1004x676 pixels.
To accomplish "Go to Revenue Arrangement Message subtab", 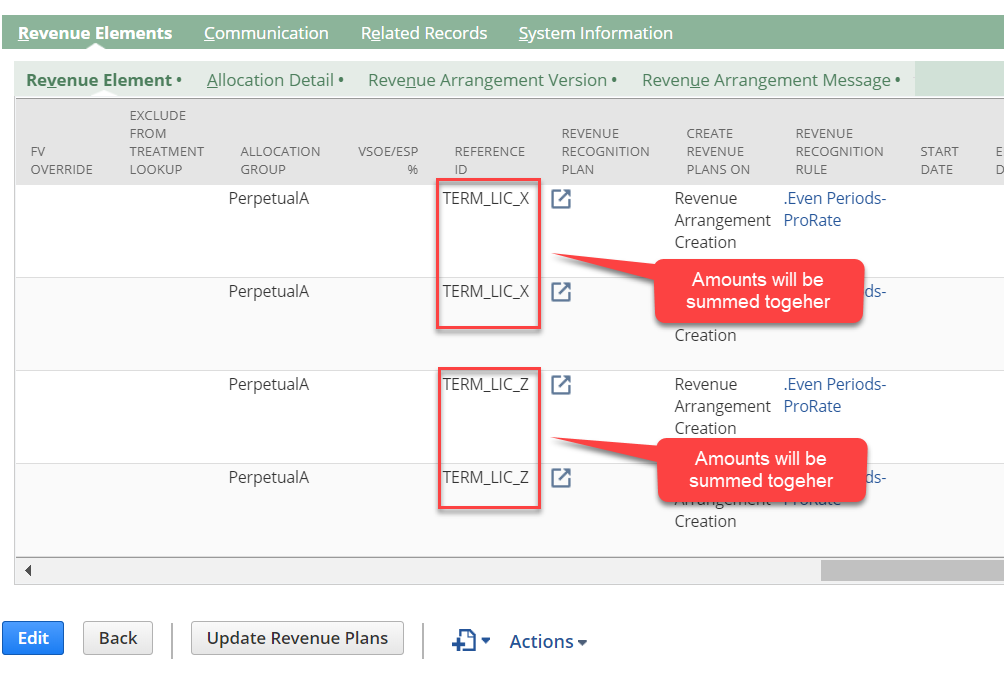I will (x=766, y=80).
